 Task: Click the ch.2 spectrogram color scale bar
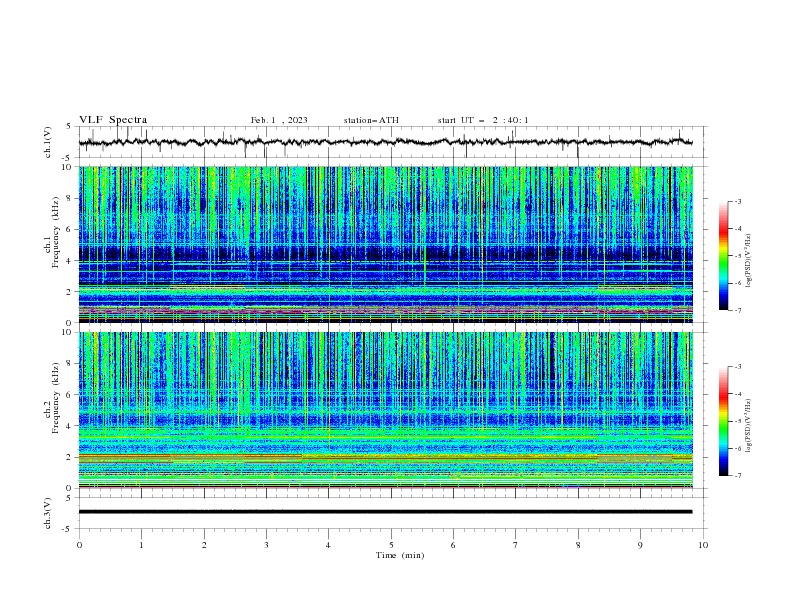click(x=723, y=421)
